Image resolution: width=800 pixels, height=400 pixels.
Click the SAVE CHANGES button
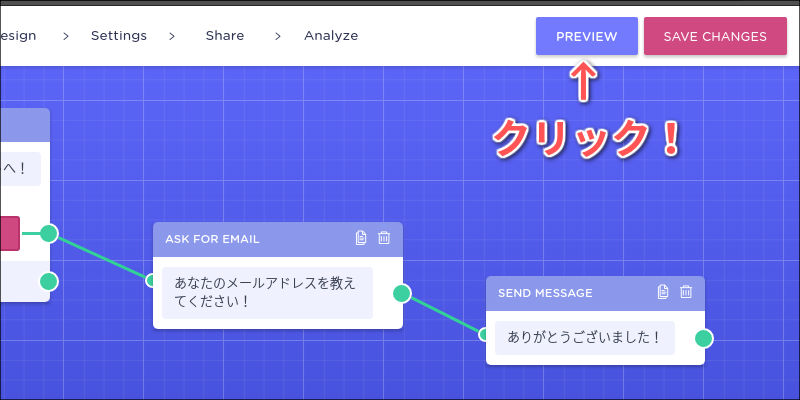(x=715, y=36)
